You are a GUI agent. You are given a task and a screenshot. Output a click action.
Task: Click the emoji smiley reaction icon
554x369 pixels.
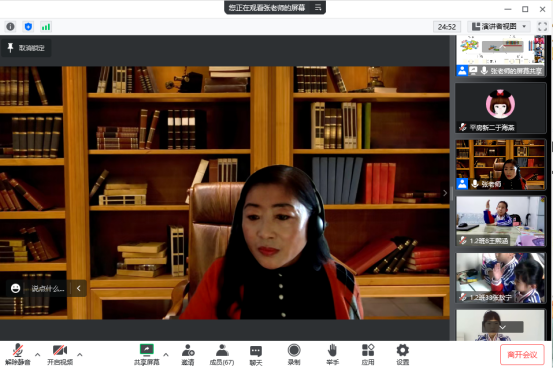coord(15,288)
